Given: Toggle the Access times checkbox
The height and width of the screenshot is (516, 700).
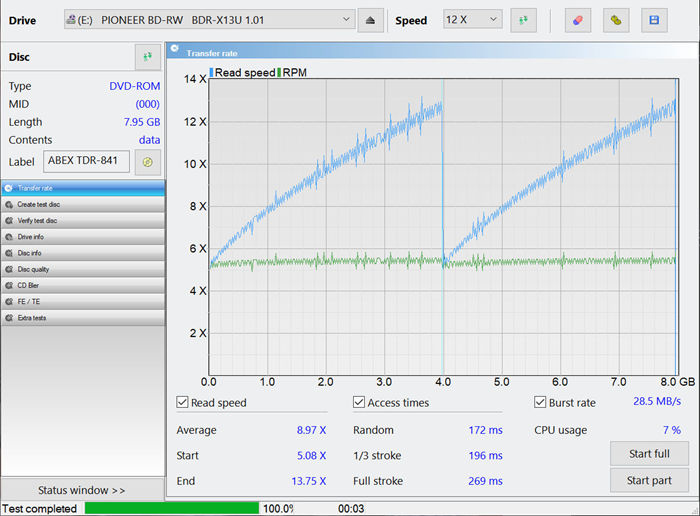Looking at the screenshot, I should (x=359, y=403).
